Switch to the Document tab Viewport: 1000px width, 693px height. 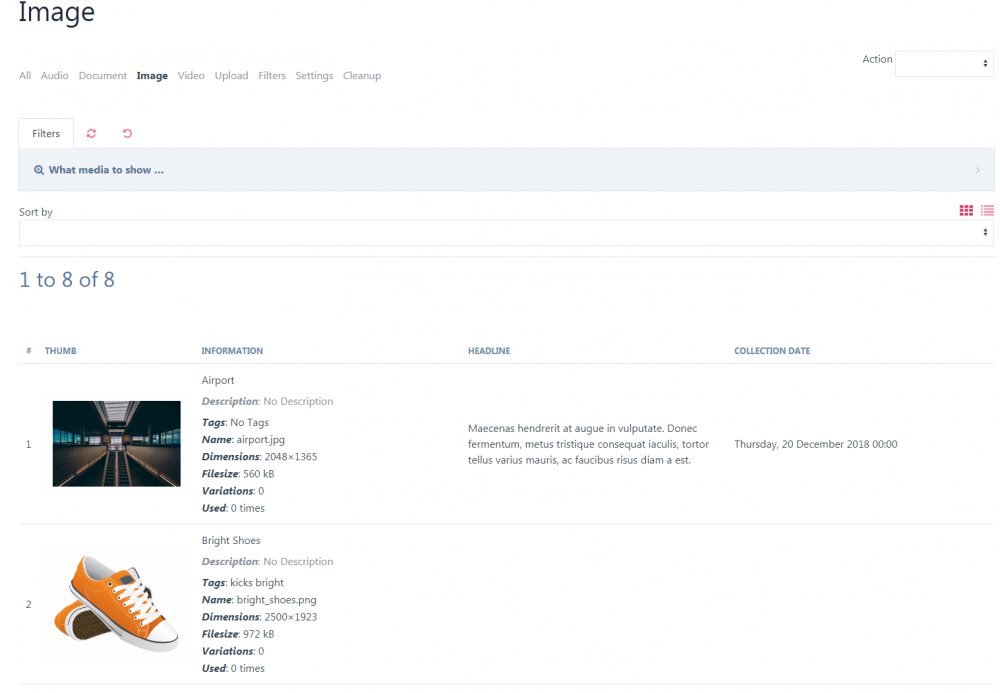pos(102,75)
